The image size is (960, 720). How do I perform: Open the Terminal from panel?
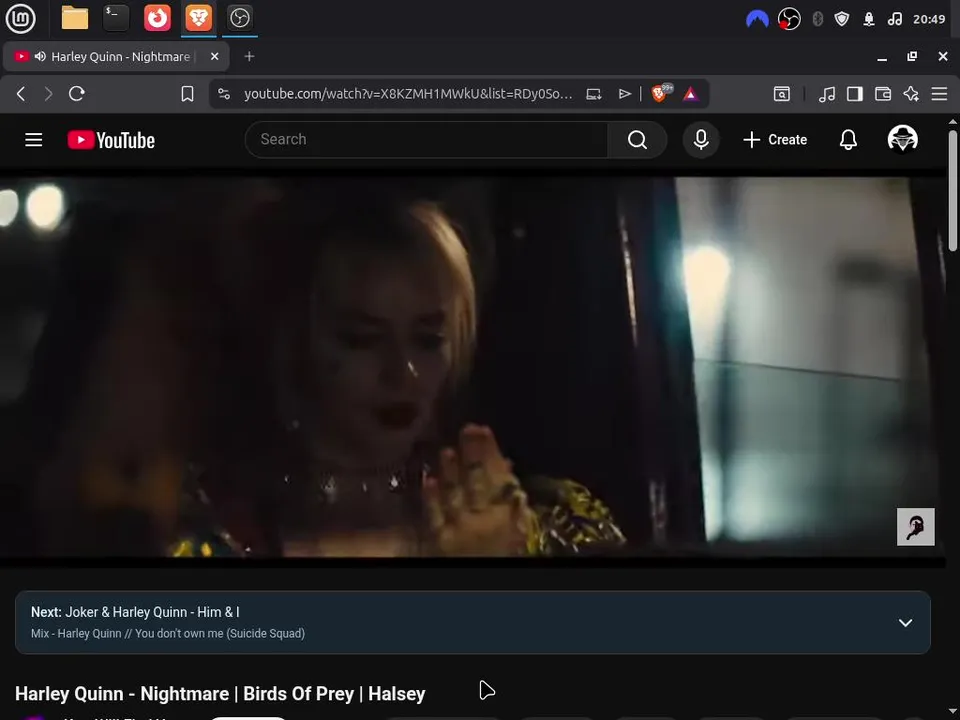tap(116, 18)
